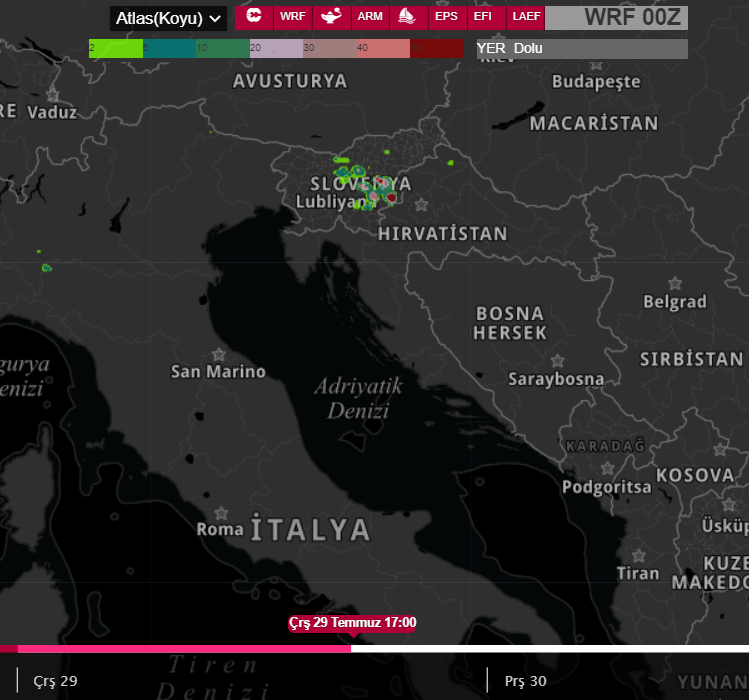Click the İTALYA country label
The image size is (749, 700).
click(310, 528)
